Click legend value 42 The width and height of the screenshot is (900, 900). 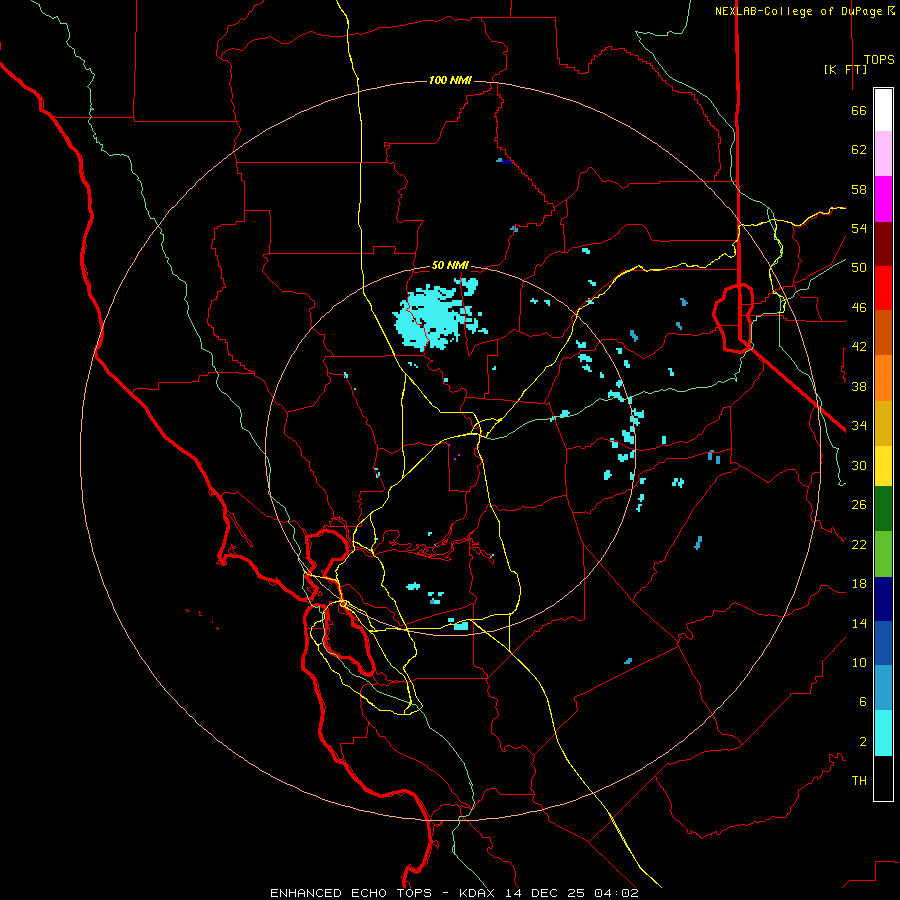(859, 347)
